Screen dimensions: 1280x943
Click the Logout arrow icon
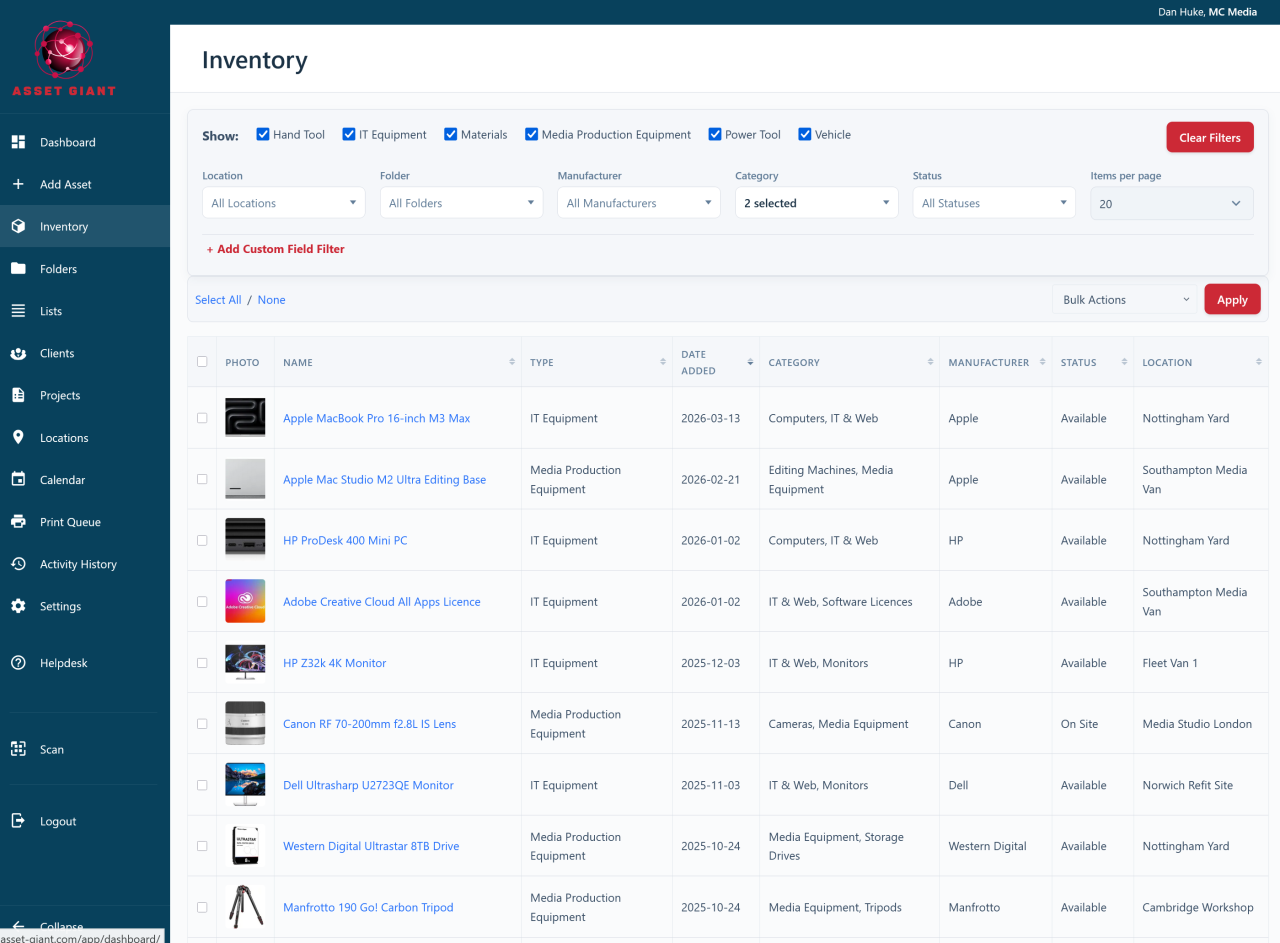[x=18, y=821]
